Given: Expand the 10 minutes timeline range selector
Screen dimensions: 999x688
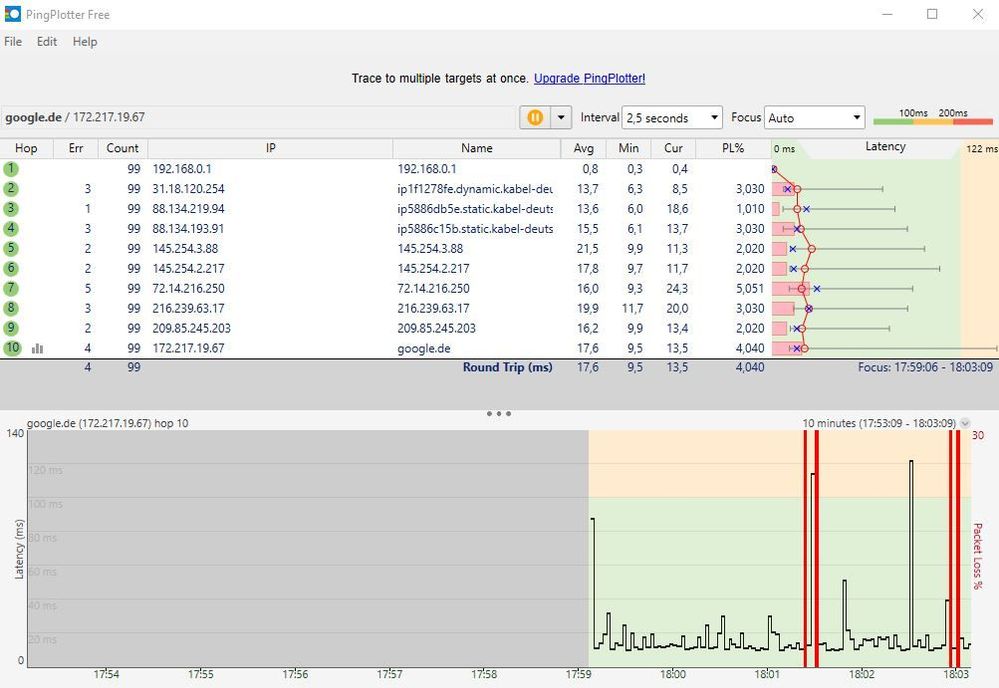Looking at the screenshot, I should (x=965, y=423).
